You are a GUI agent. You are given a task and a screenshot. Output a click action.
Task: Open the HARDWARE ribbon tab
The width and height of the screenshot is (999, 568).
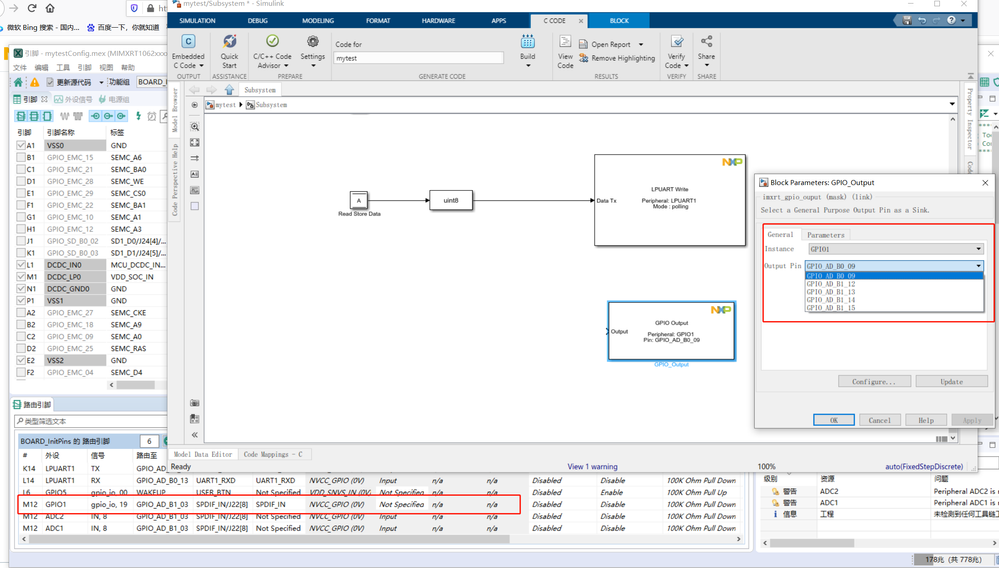pyautogui.click(x=438, y=20)
